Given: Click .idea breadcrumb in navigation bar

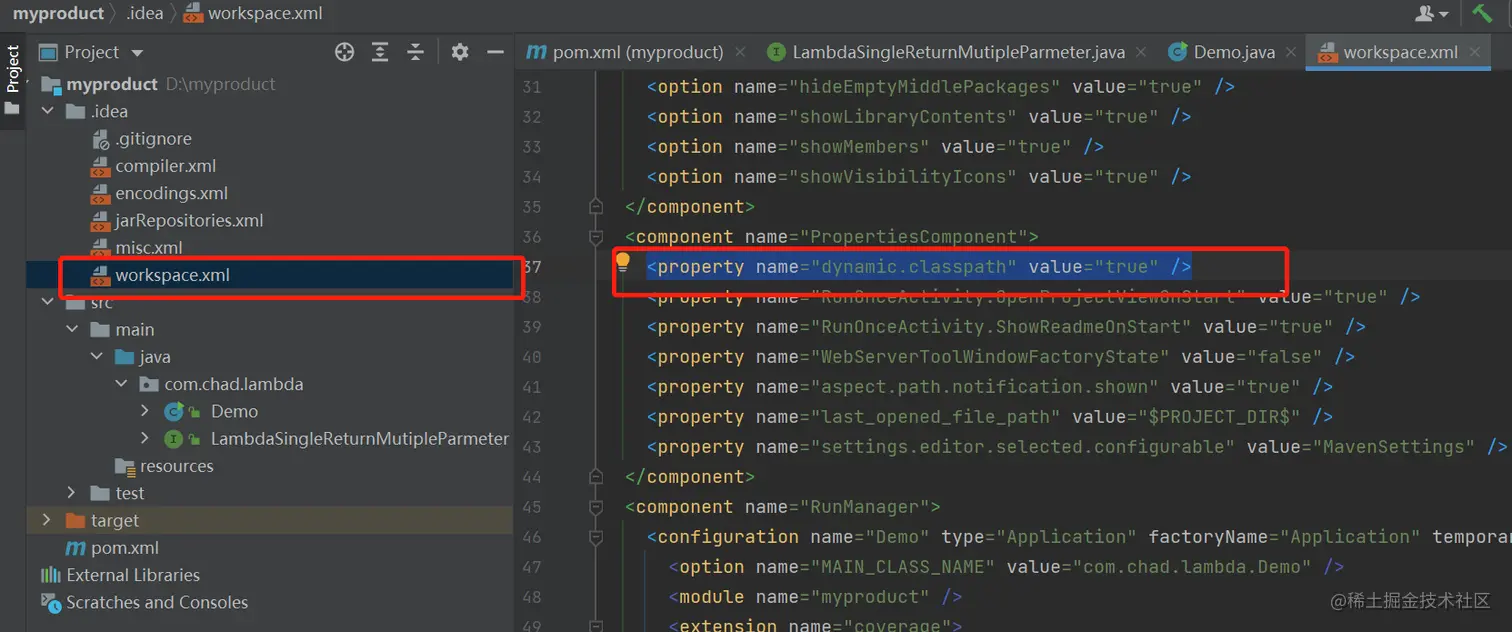Looking at the screenshot, I should 145,14.
